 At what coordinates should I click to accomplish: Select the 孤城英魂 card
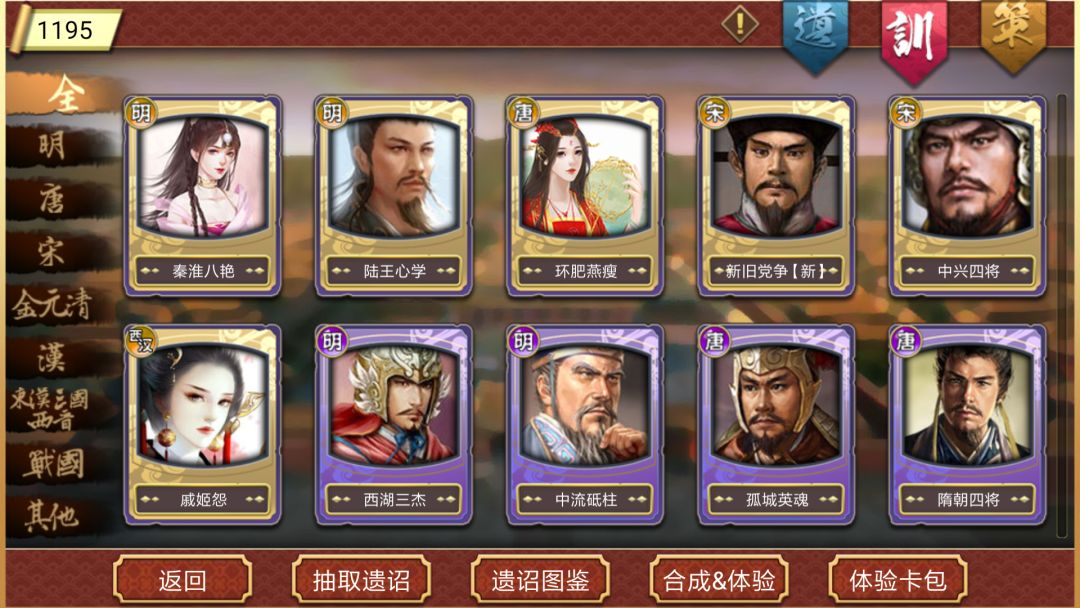(777, 425)
